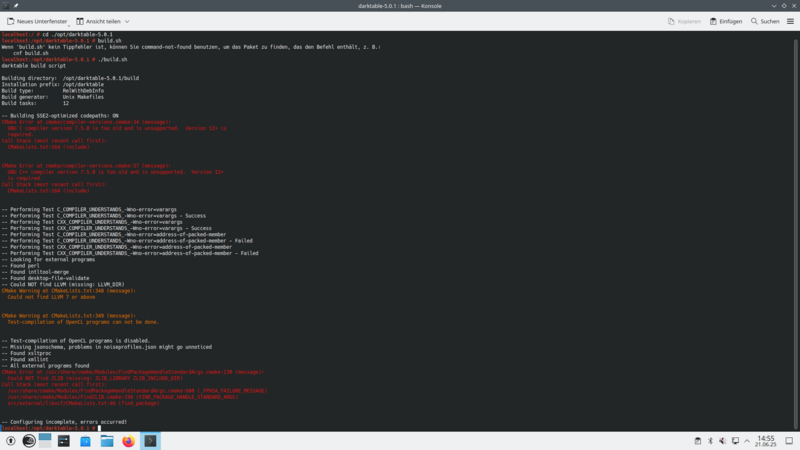Open a new tab with Neues Unterfenster

click(37, 21)
